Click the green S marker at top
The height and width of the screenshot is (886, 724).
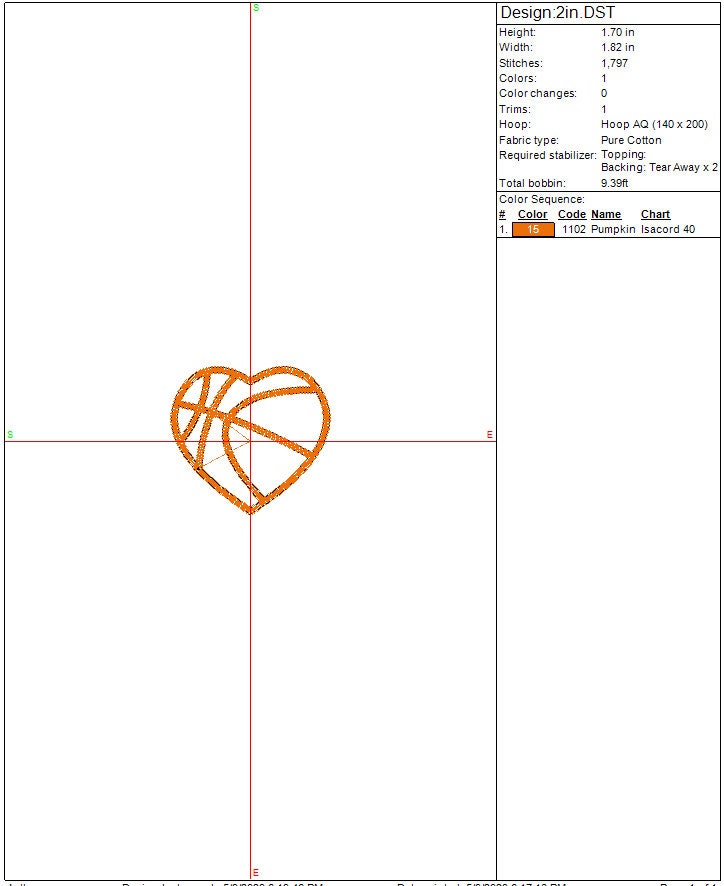click(256, 8)
